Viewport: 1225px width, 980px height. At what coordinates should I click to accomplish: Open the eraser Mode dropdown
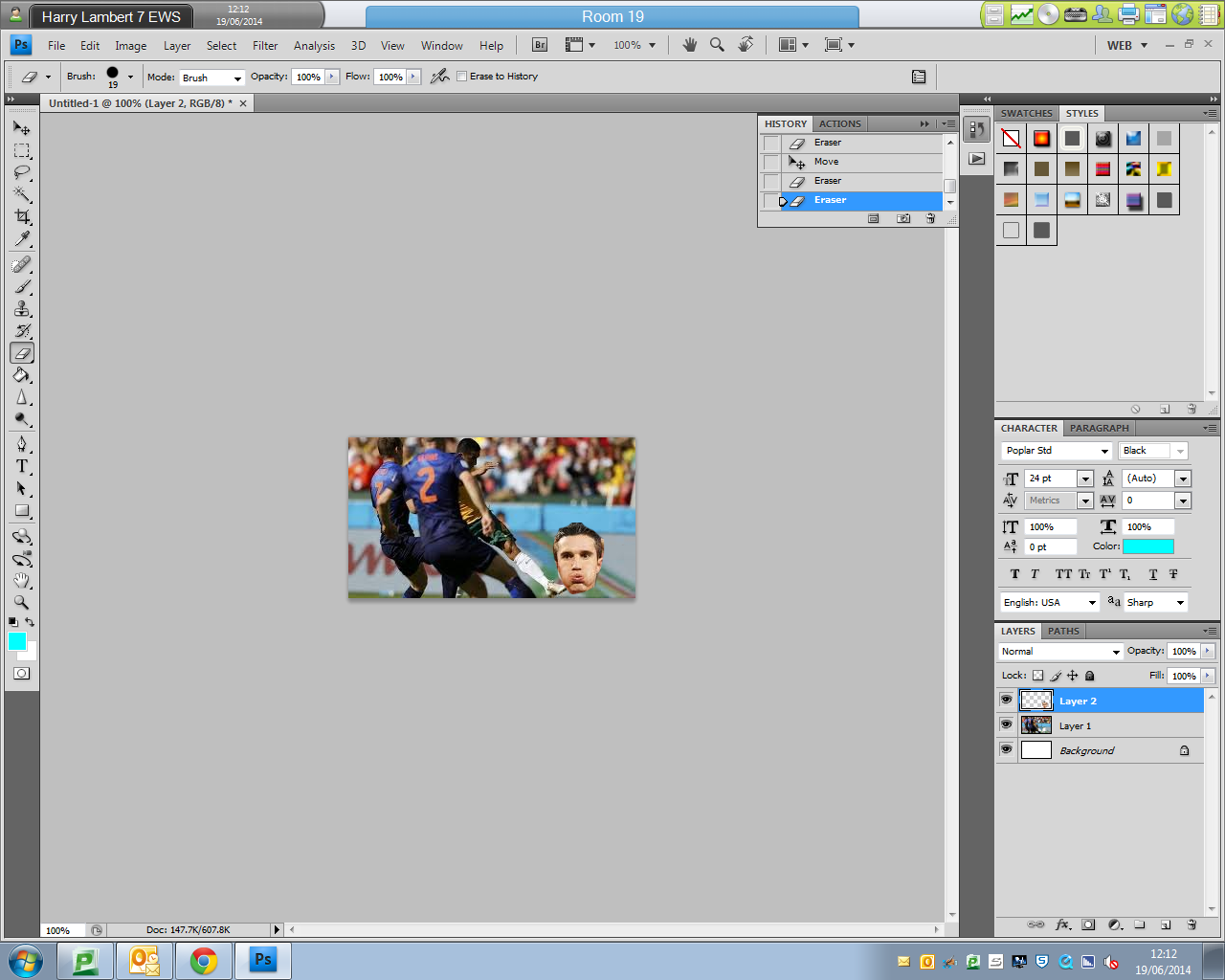(212, 78)
